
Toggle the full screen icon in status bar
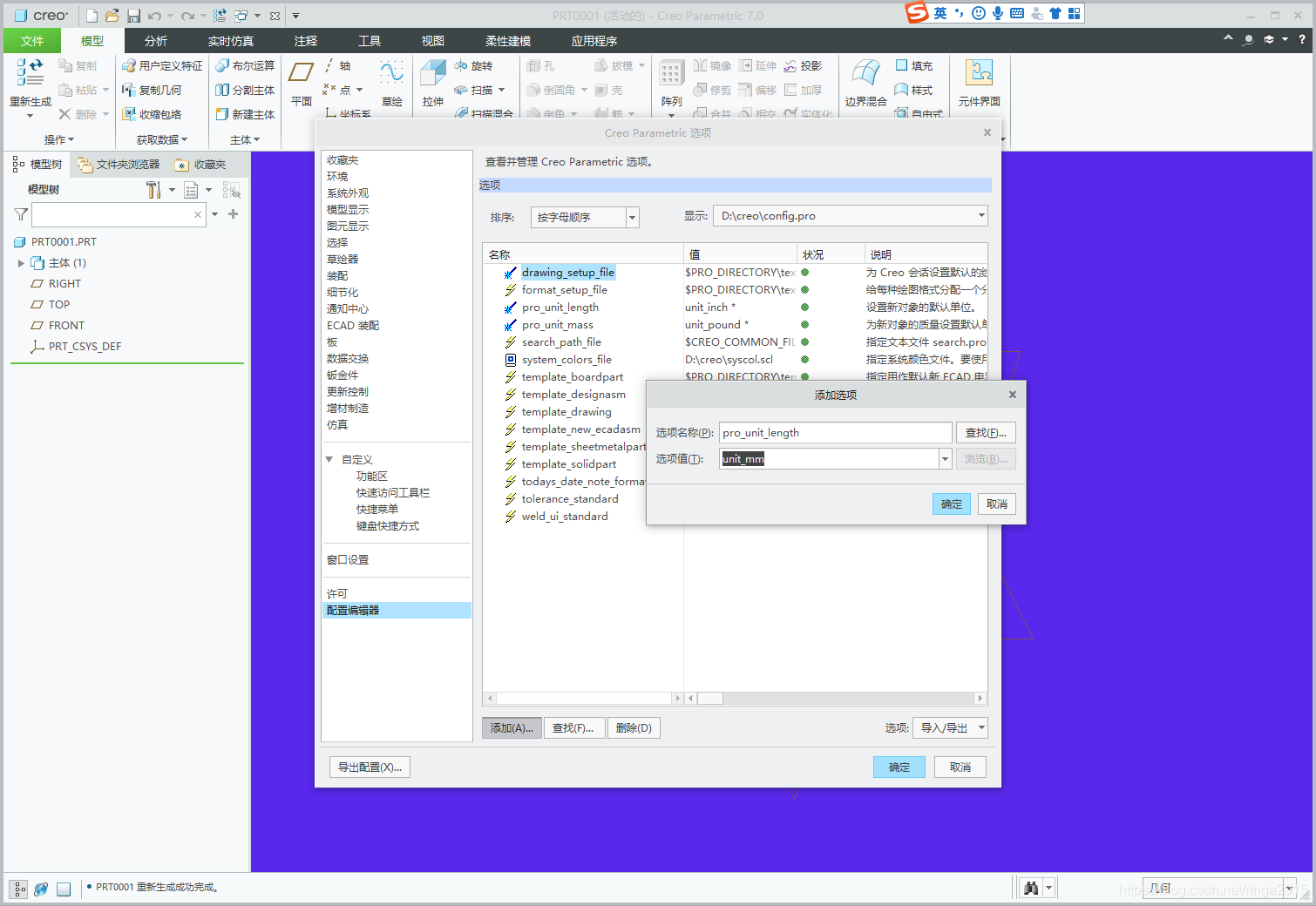pos(64,889)
